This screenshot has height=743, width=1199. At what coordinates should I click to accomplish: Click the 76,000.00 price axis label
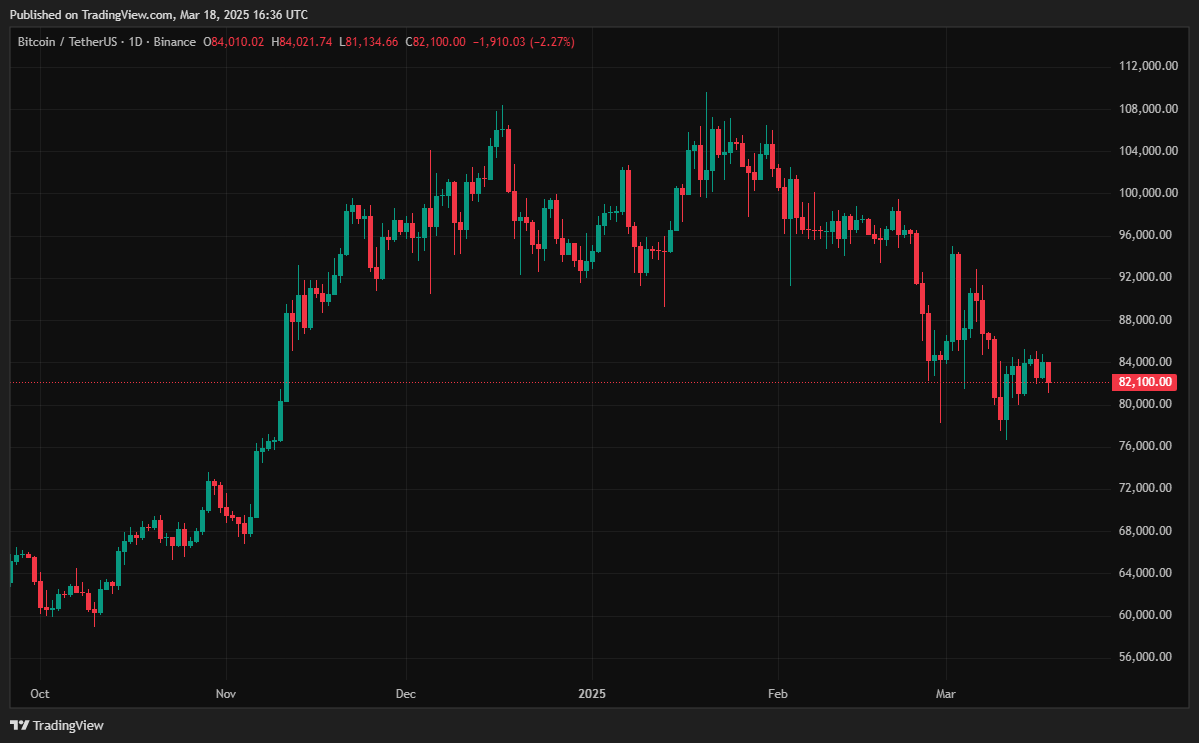tap(1145, 446)
